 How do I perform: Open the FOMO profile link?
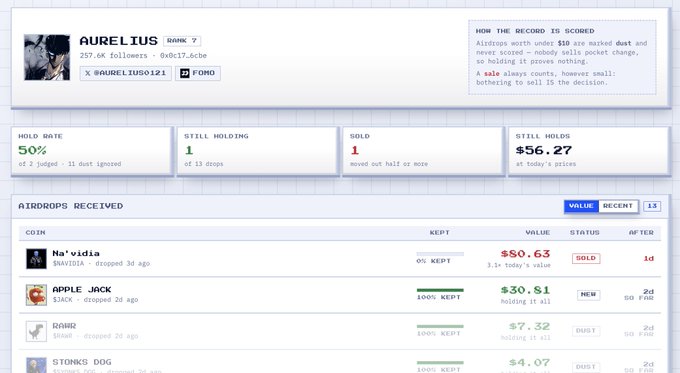[198, 73]
